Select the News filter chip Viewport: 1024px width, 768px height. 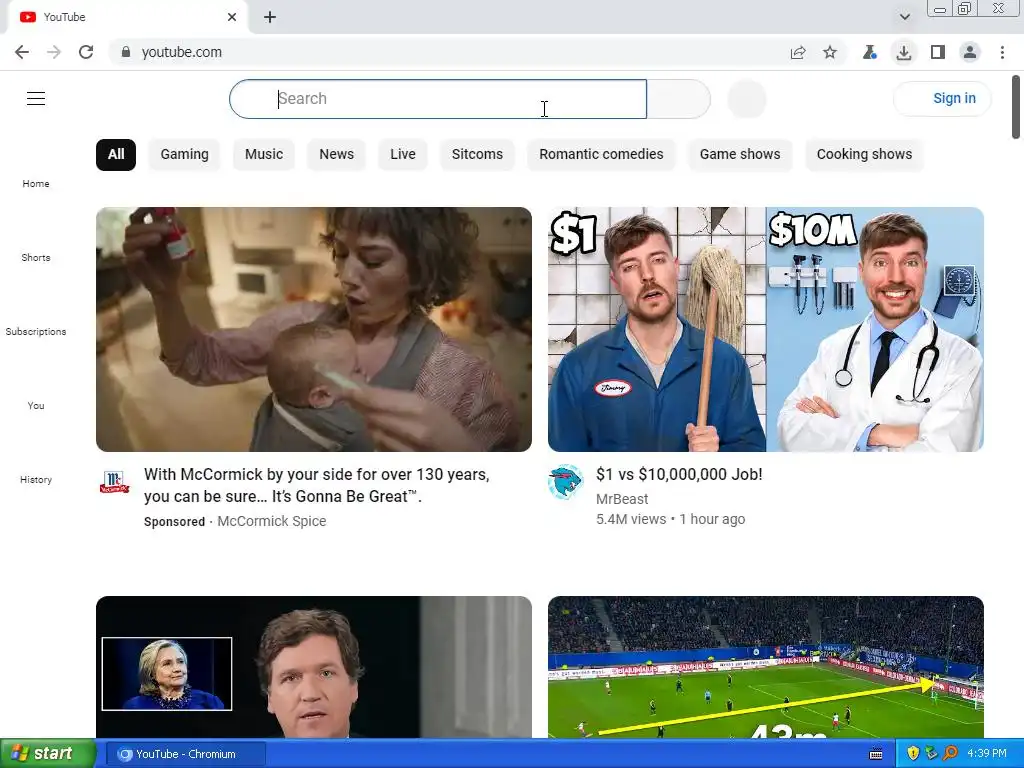(x=336, y=155)
